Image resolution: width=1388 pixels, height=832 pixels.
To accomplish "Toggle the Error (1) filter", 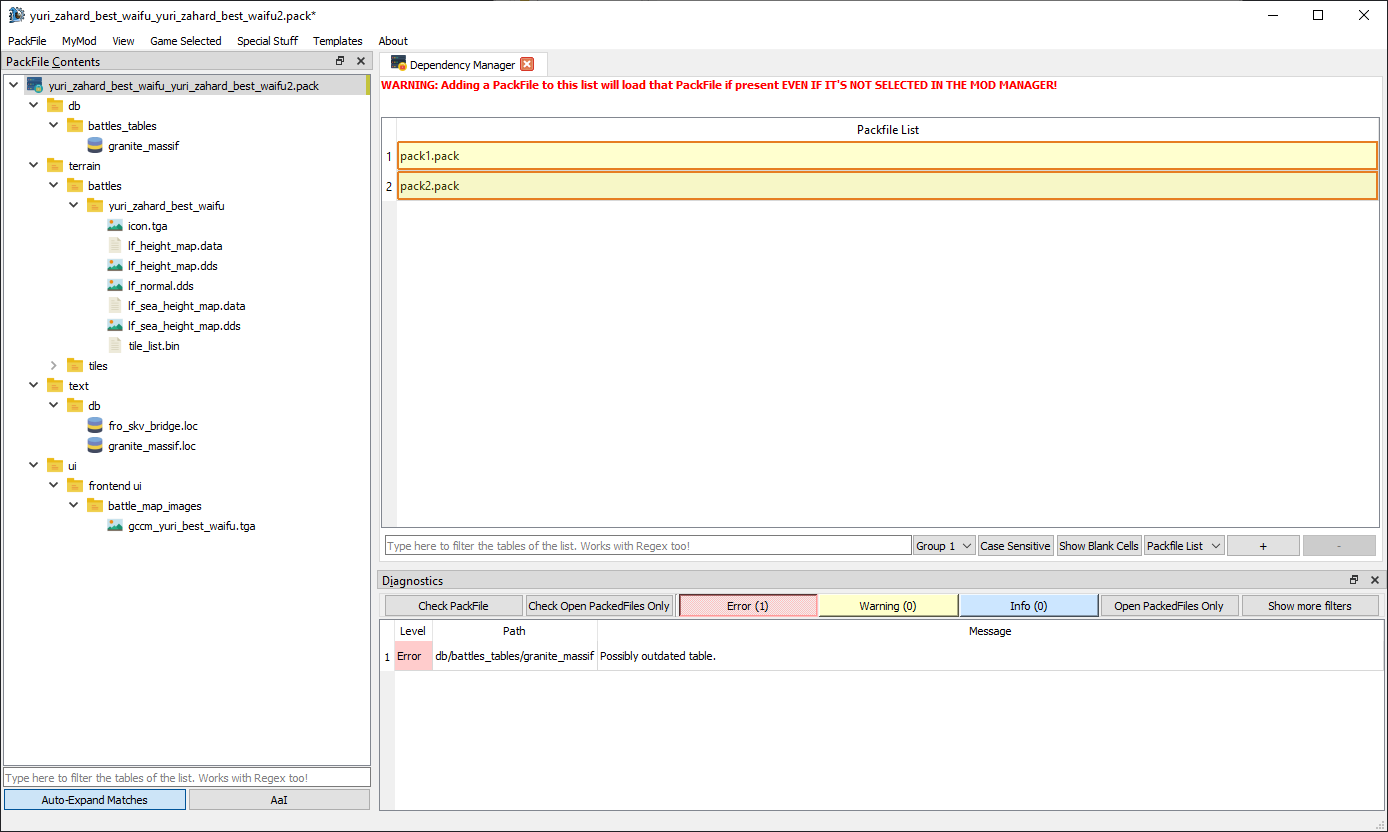I will click(x=748, y=606).
